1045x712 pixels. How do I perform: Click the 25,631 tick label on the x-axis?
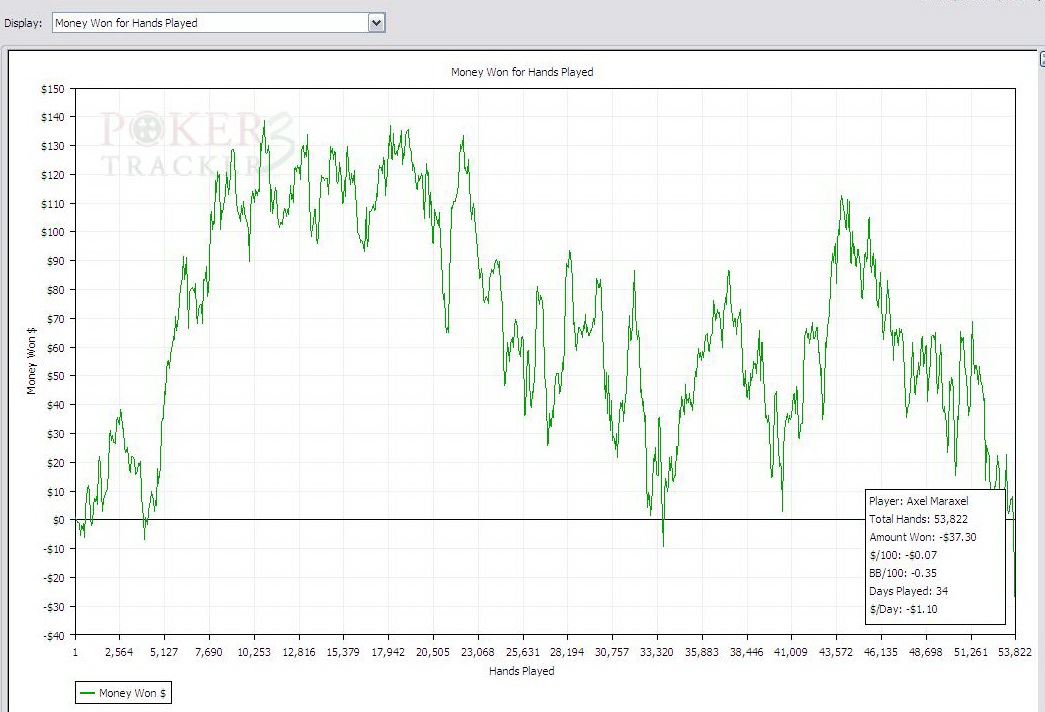pos(522,652)
